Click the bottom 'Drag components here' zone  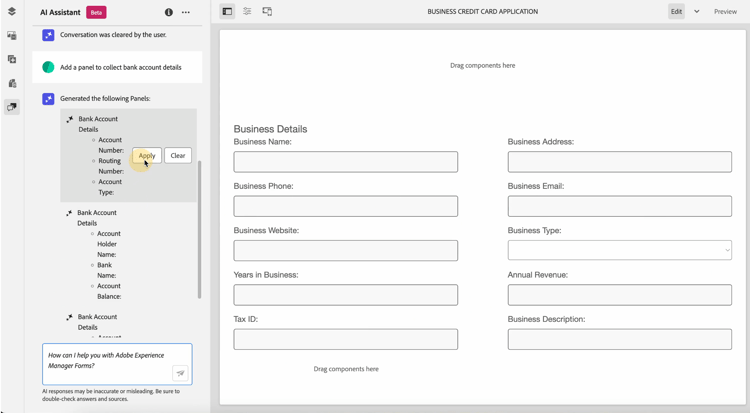pos(346,369)
